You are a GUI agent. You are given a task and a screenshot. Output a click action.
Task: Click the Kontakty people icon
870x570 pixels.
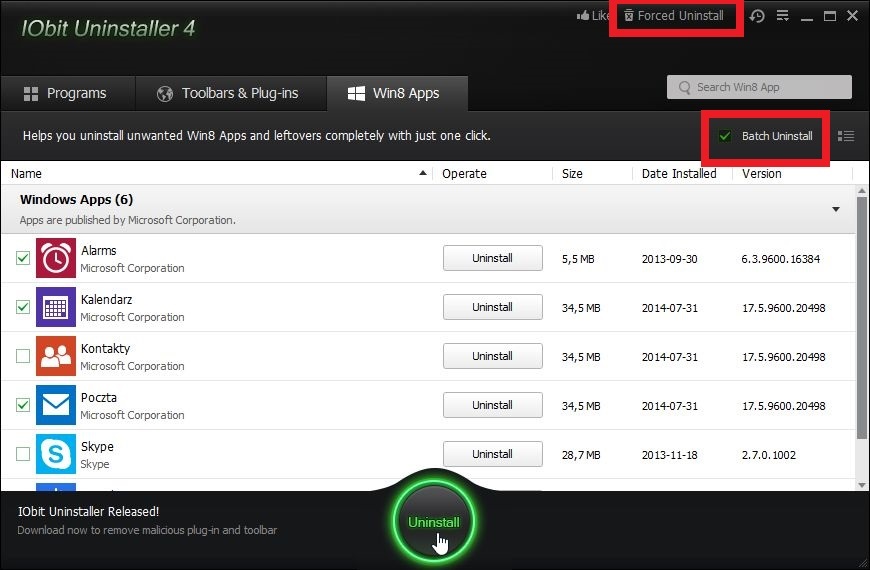click(x=56, y=356)
